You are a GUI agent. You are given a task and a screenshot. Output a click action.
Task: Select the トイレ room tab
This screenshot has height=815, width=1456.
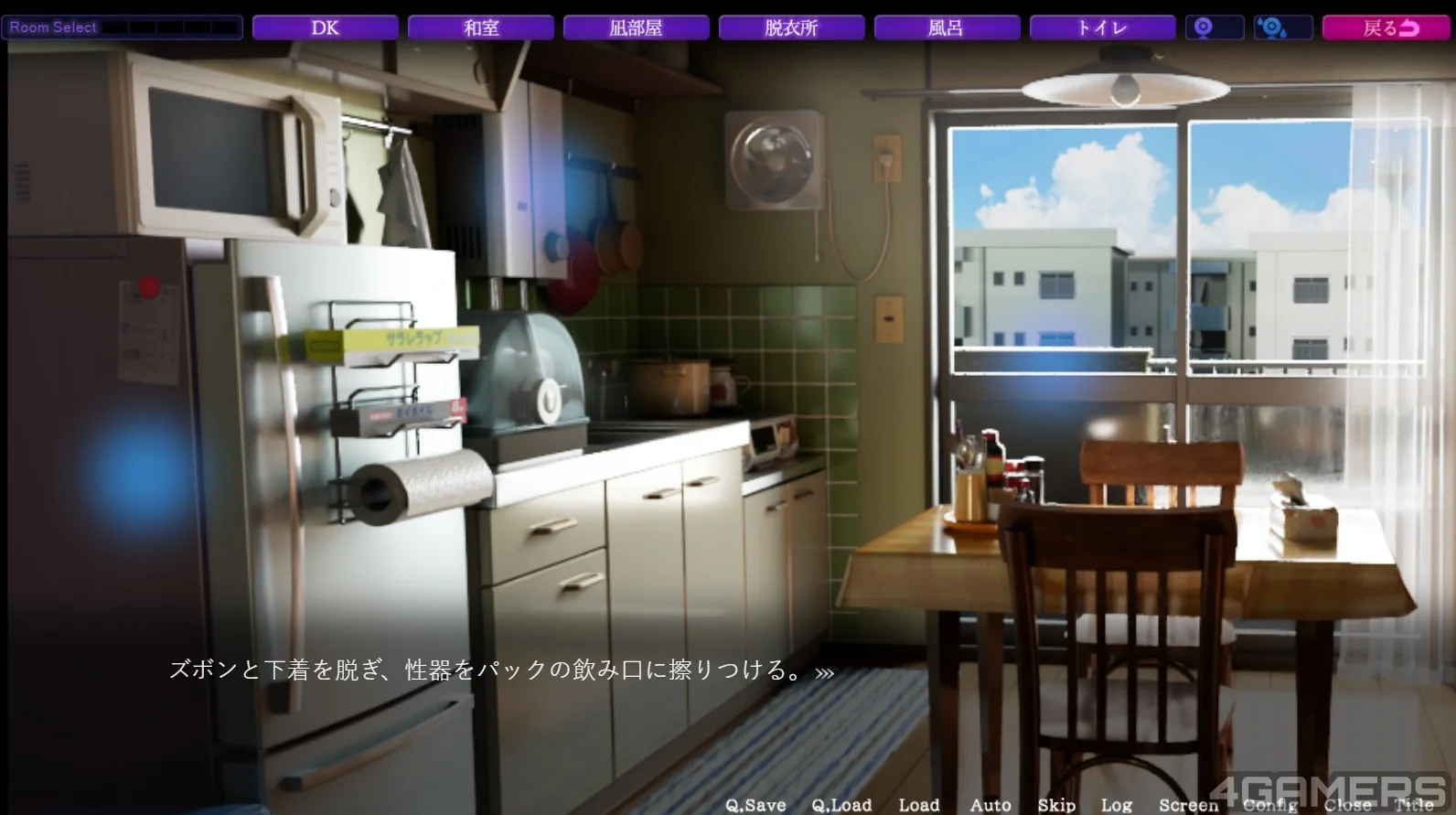click(x=1103, y=27)
